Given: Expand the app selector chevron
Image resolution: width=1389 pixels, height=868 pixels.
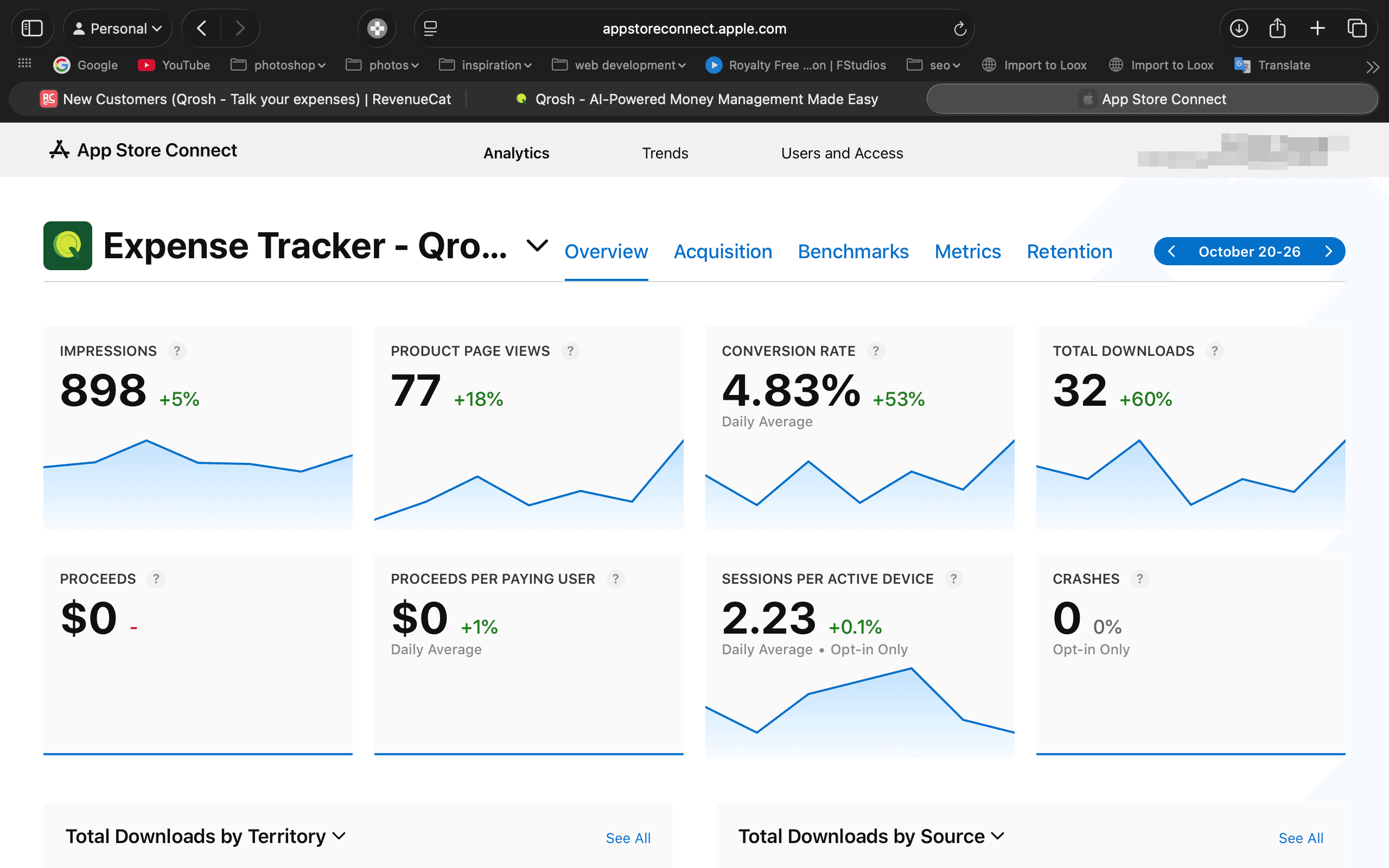Looking at the screenshot, I should point(537,246).
